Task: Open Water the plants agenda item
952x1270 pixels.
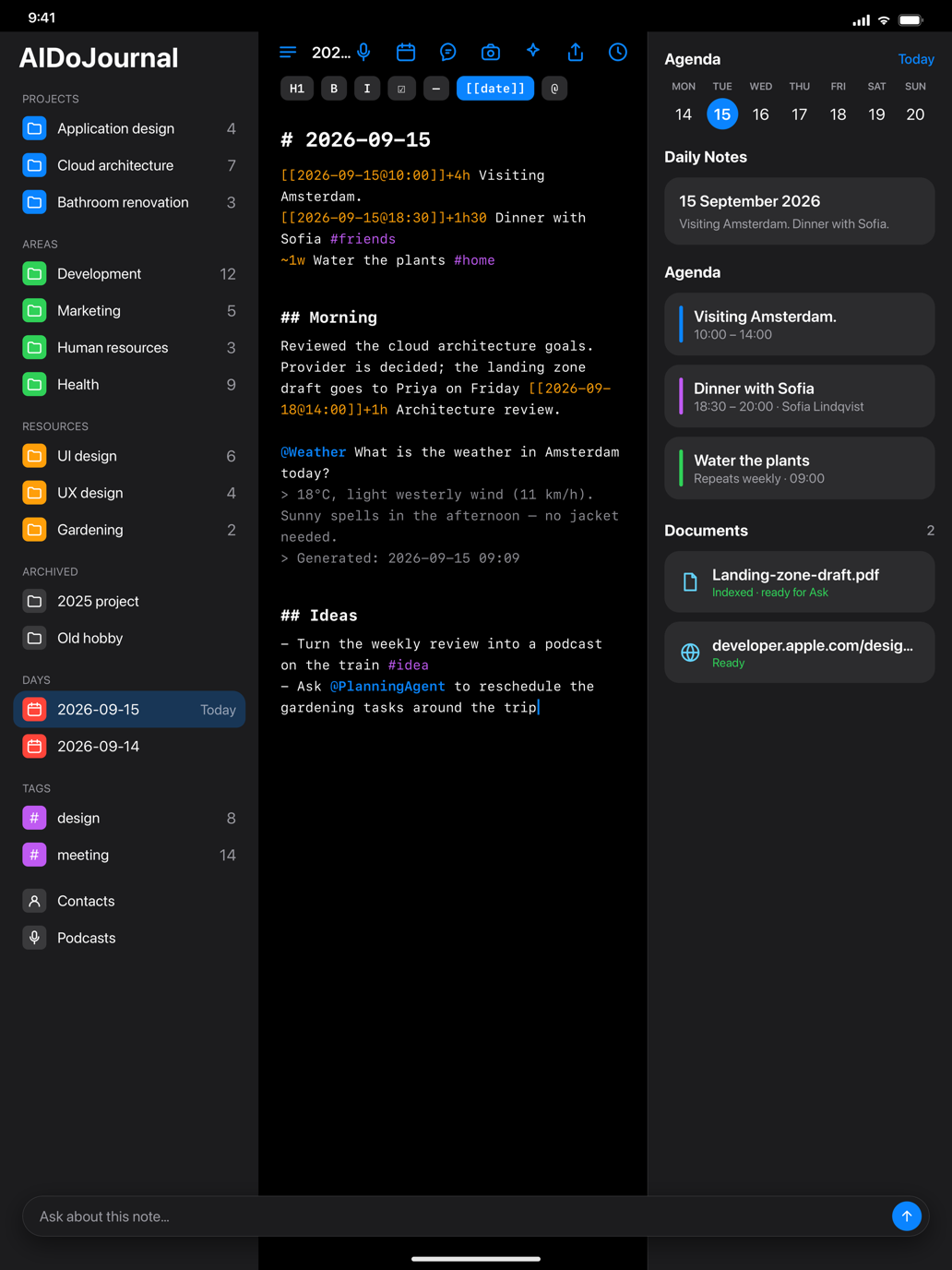Action: (800, 468)
